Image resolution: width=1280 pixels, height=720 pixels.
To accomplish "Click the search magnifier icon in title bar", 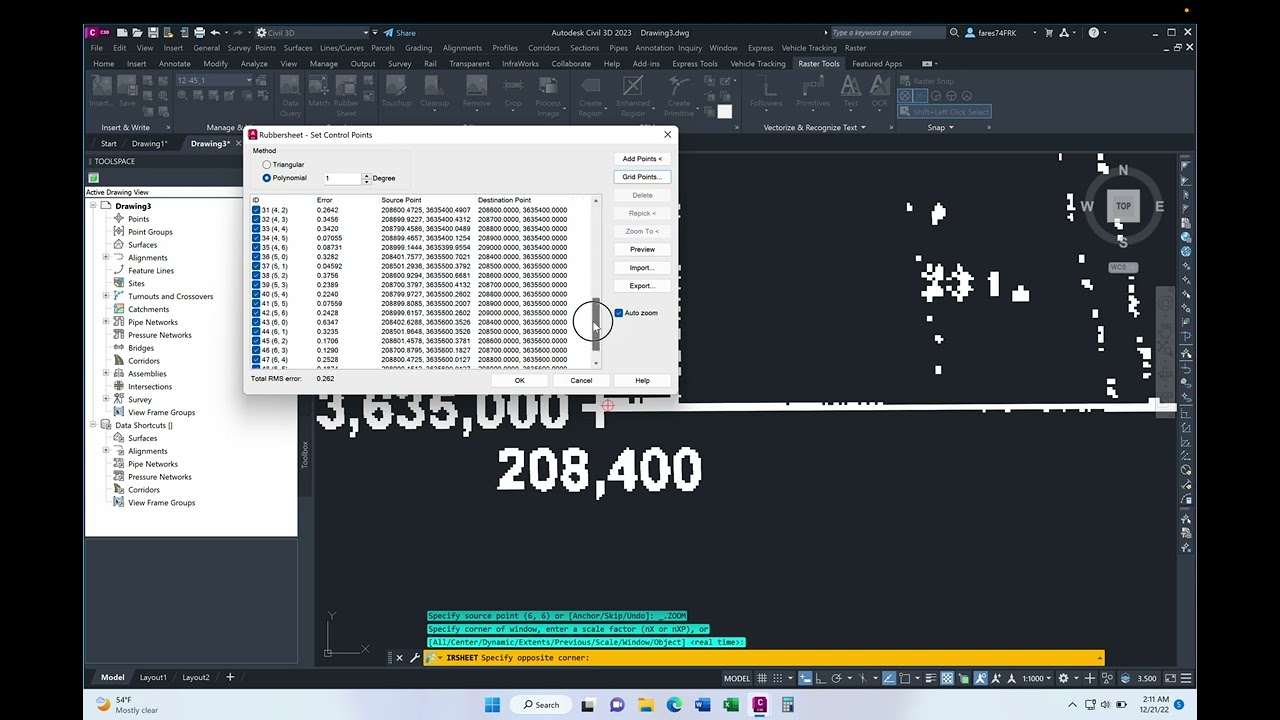I will coord(952,33).
